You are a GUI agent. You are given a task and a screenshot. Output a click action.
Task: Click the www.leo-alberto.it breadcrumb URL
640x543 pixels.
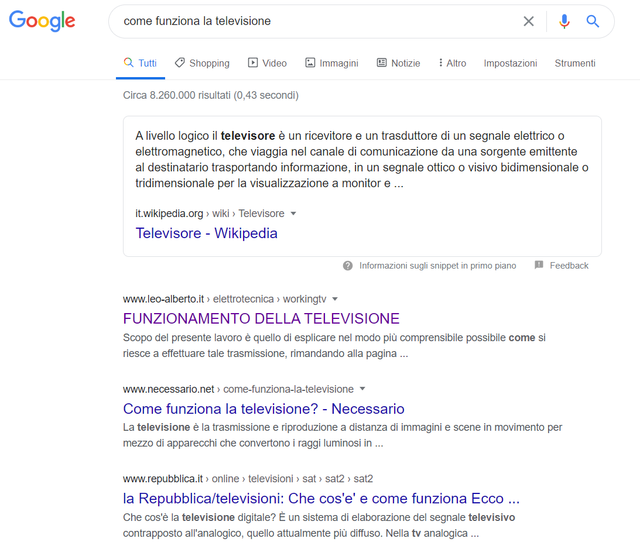224,299
